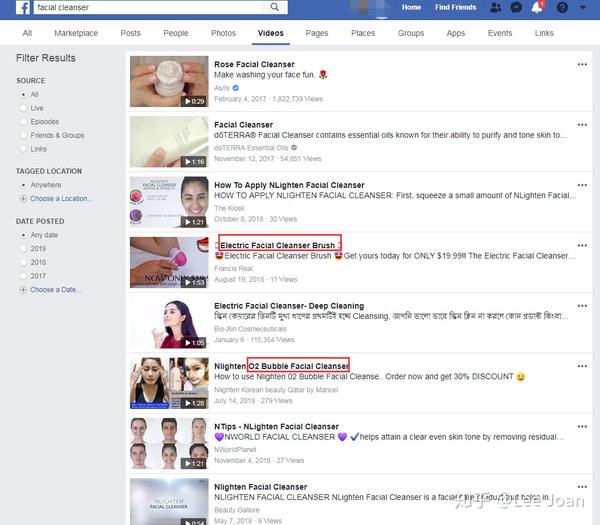Open Bio-Xin Cosmeceuticals page link
600x525 pixels.
[250, 329]
